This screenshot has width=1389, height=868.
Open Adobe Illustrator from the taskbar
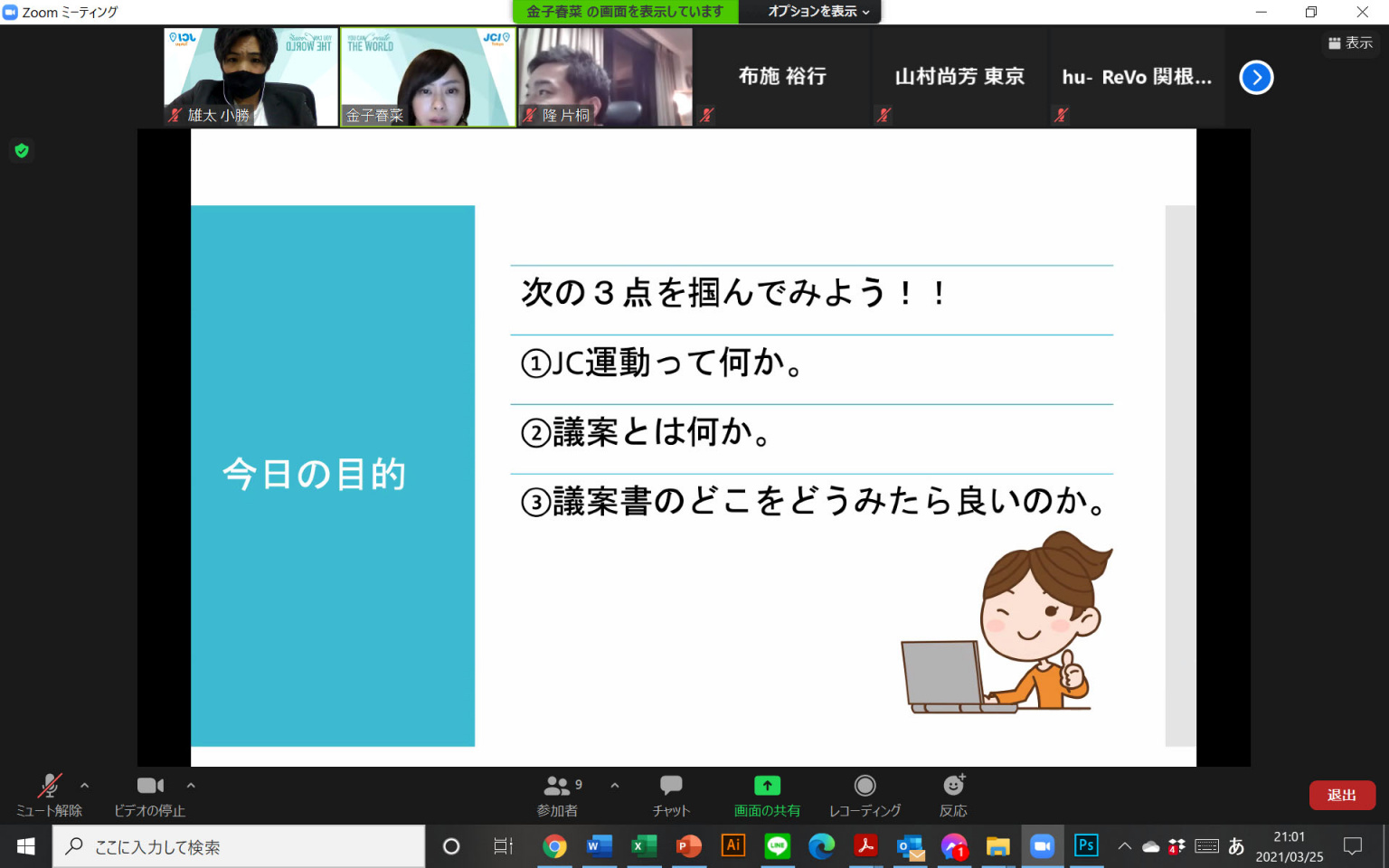click(732, 846)
